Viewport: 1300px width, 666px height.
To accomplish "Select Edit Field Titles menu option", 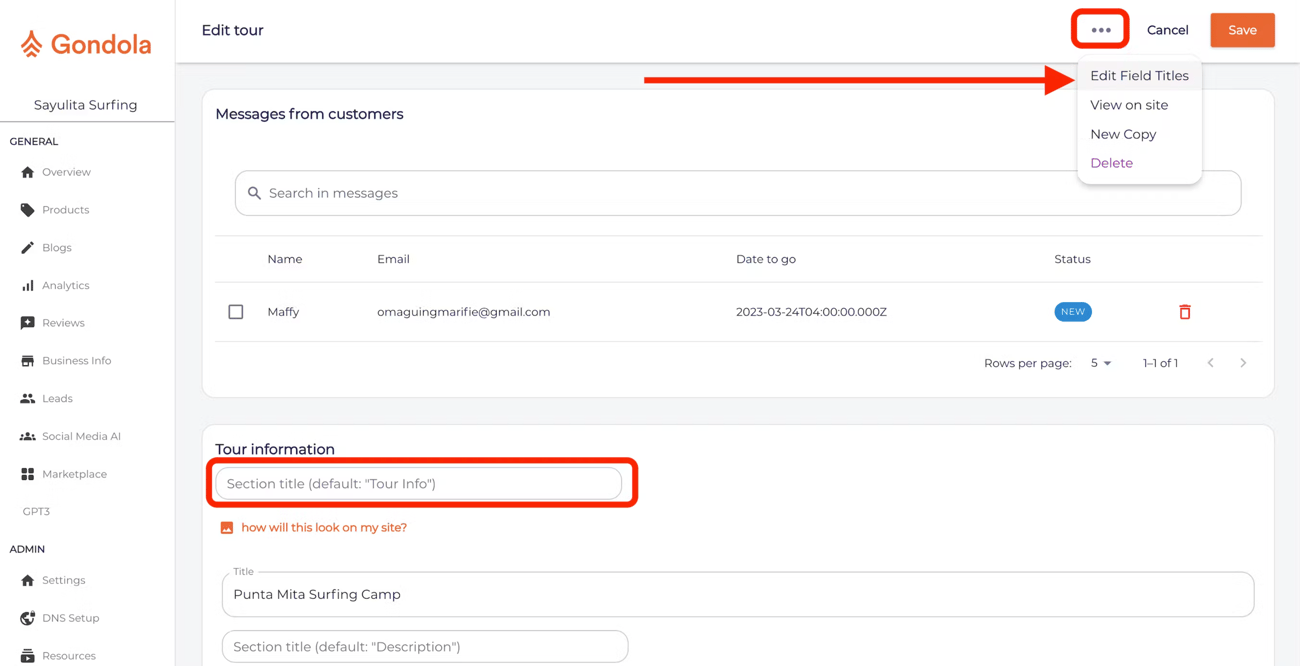I will click(x=1139, y=76).
